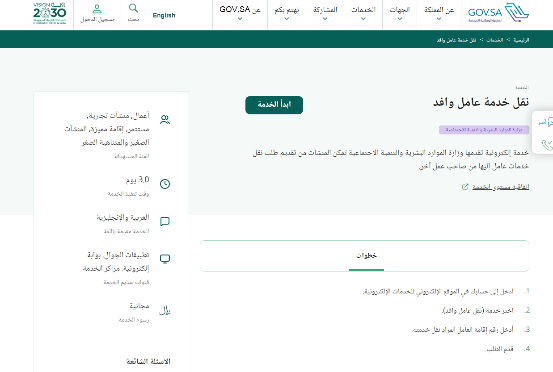
Task: Click the service description paragraph
Action: 391,159
